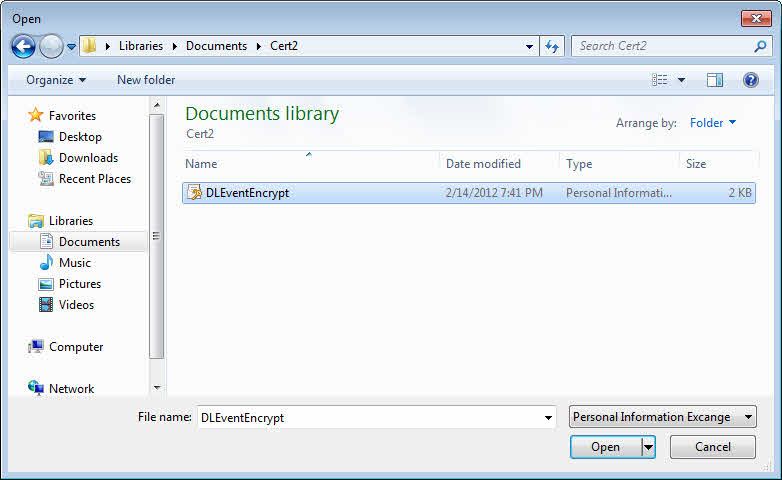
Task: Click the 2/14/2012 7:41 PM date cell
Action: pyautogui.click(x=494, y=193)
